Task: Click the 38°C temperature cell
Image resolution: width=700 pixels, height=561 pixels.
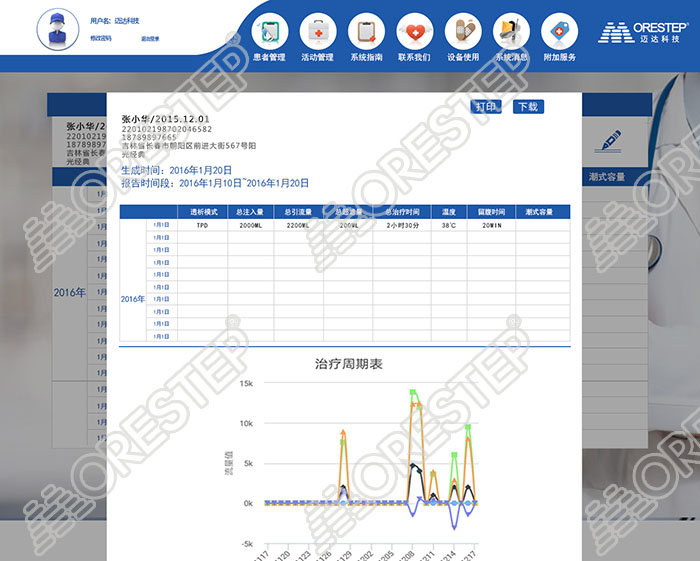Action: coord(449,226)
